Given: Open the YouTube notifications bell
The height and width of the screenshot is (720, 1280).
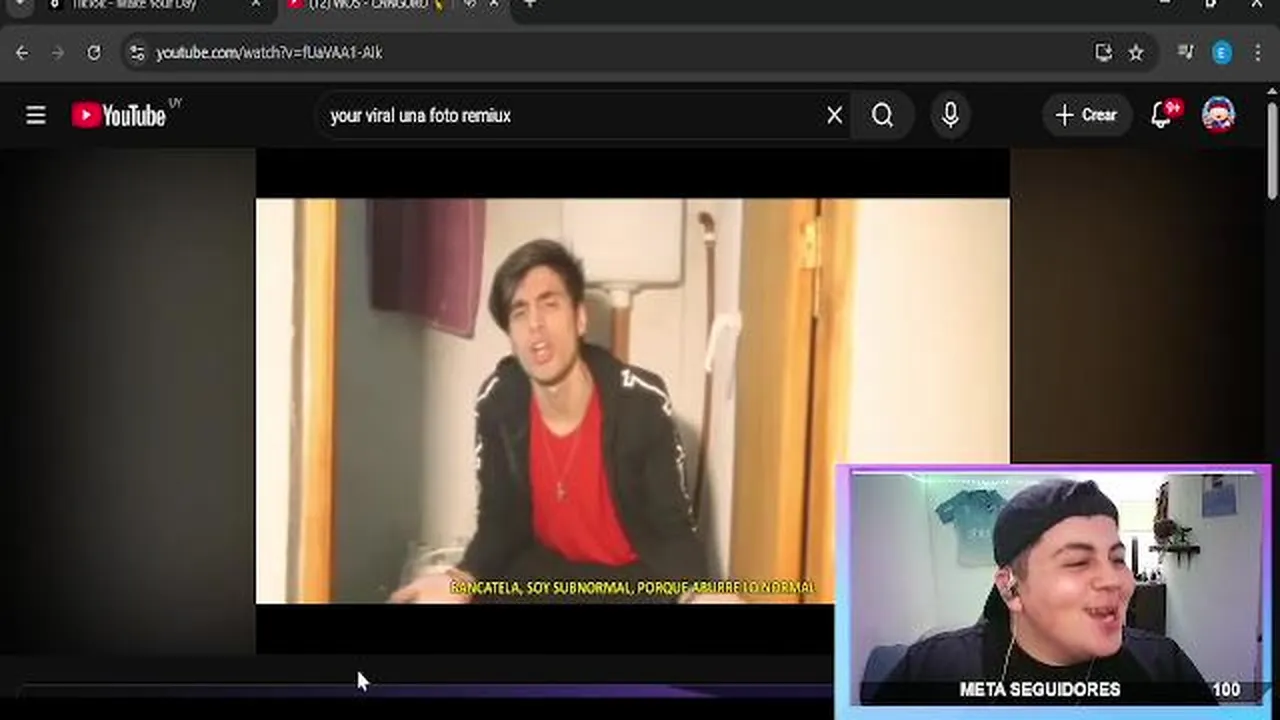Looking at the screenshot, I should pos(1161,115).
